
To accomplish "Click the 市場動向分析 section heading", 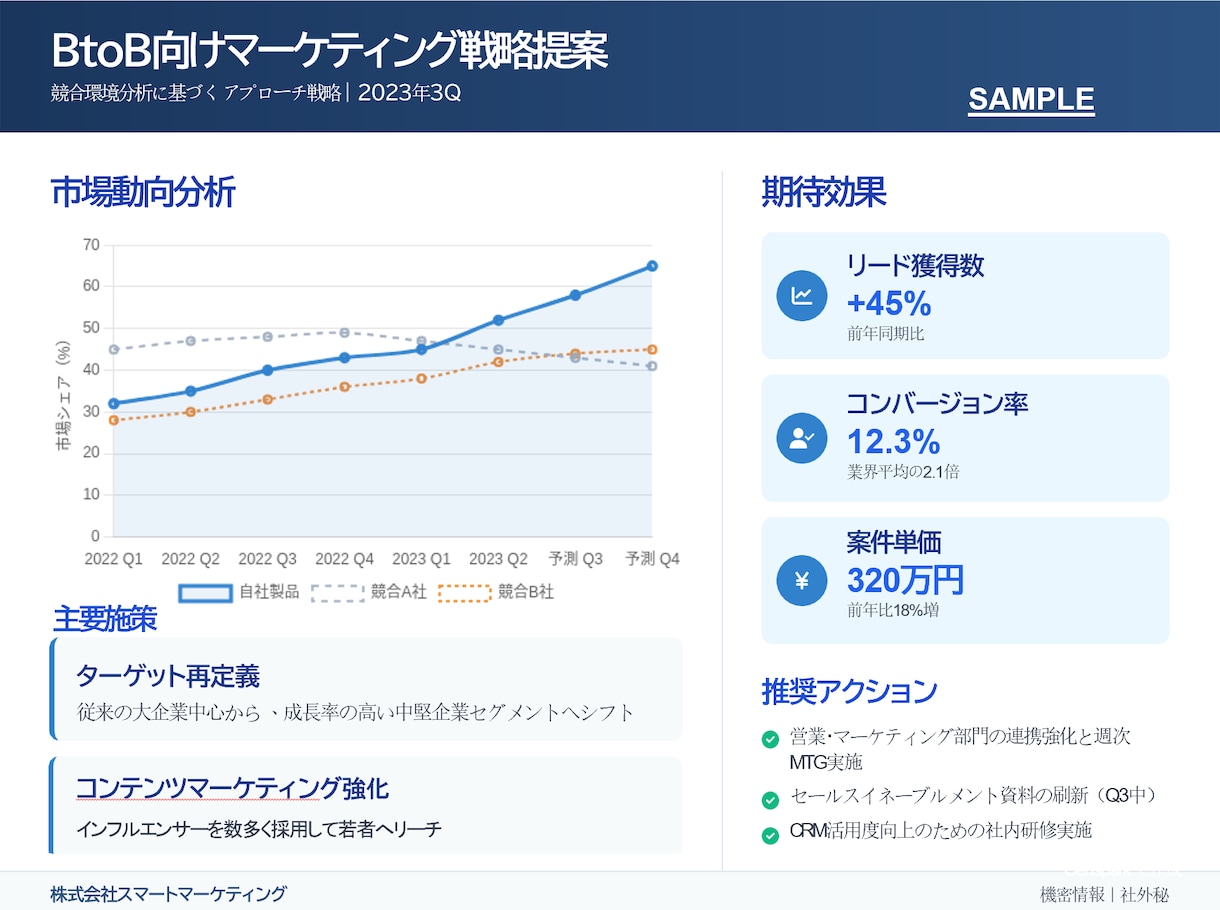I will click(143, 192).
